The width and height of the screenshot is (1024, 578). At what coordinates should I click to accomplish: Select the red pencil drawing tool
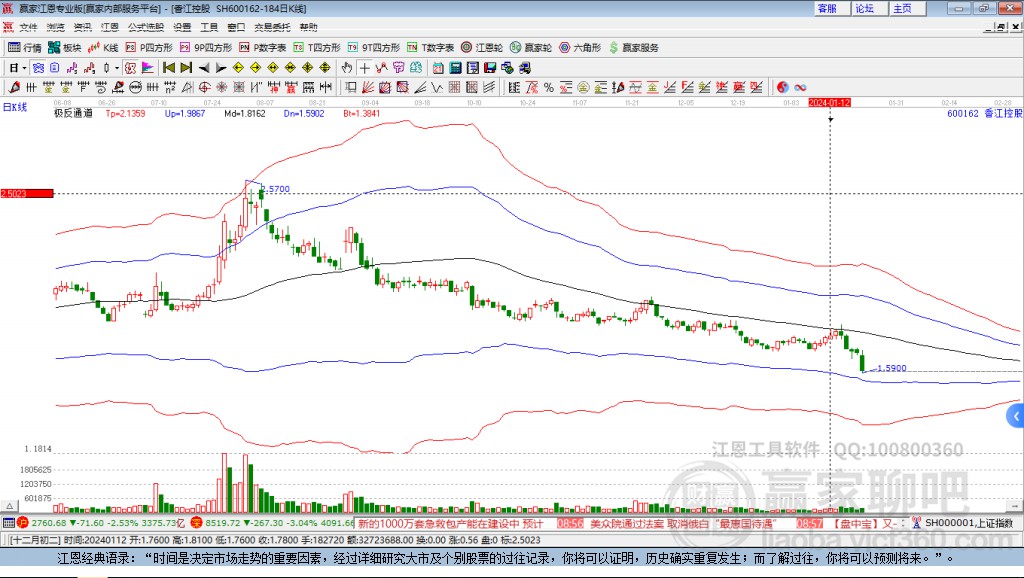14,88
